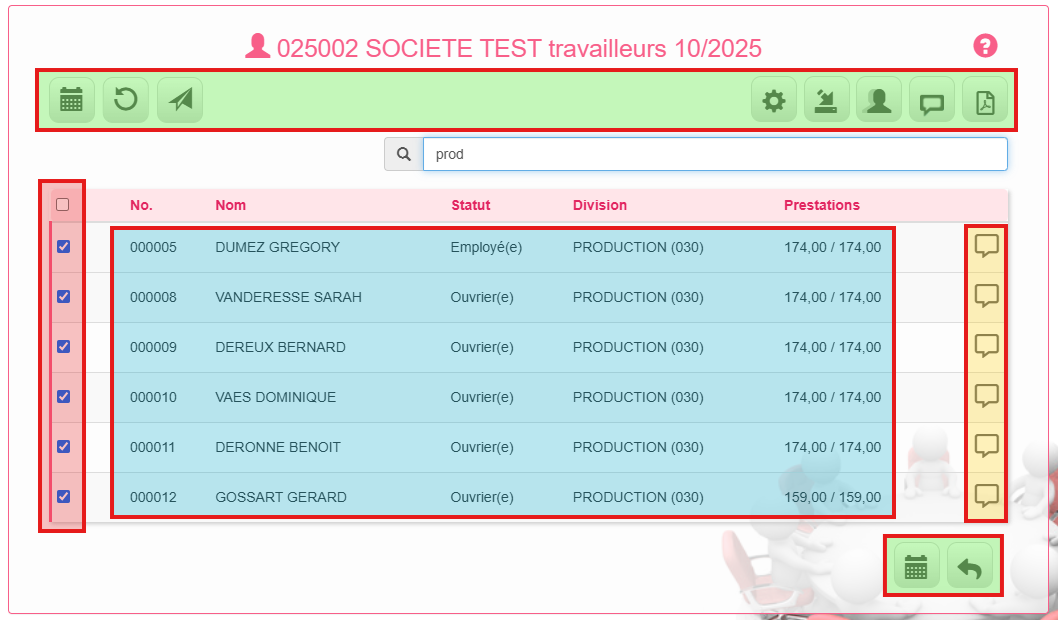Open the calendar tool in the green toolbar

point(70,99)
